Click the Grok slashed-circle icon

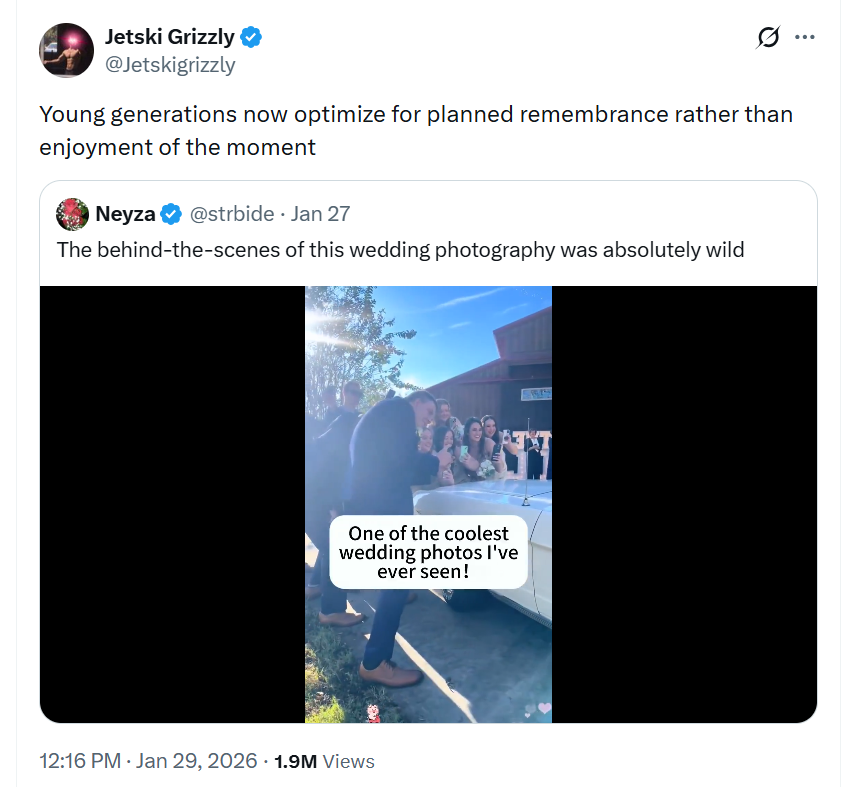(768, 38)
